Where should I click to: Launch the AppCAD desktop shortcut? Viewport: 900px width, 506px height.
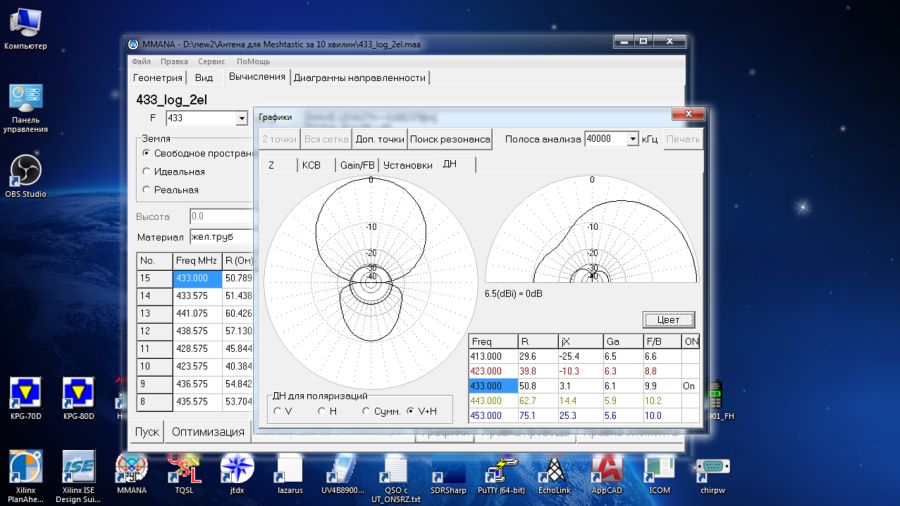[x=608, y=470]
